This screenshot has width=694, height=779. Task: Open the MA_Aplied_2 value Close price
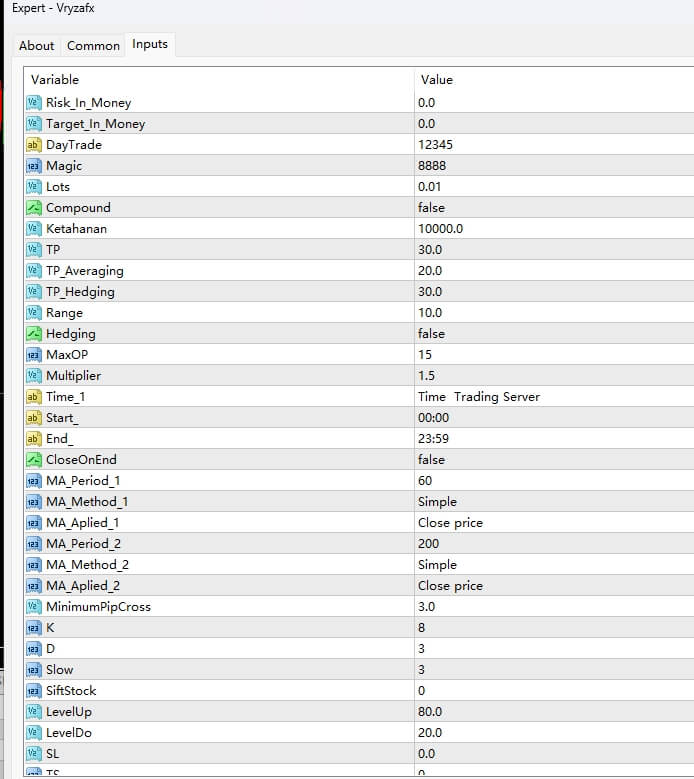pos(450,586)
